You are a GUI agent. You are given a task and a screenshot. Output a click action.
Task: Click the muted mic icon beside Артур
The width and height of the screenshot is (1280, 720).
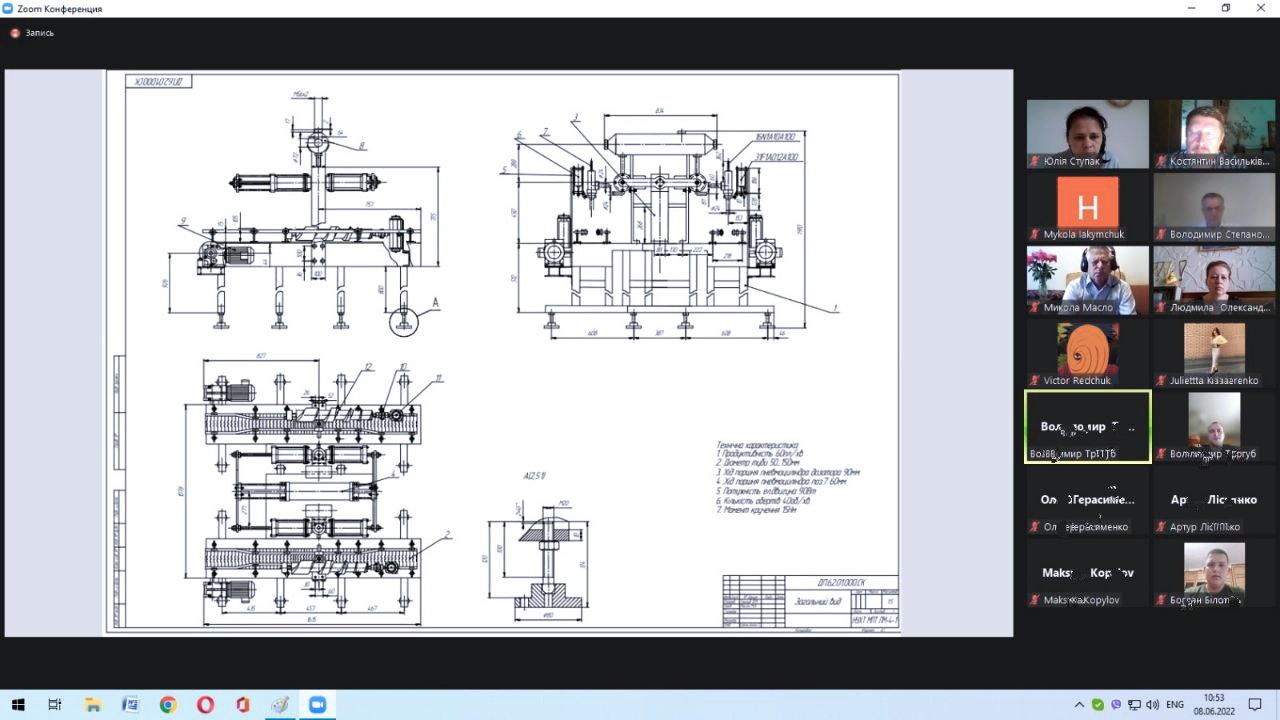tap(1162, 527)
